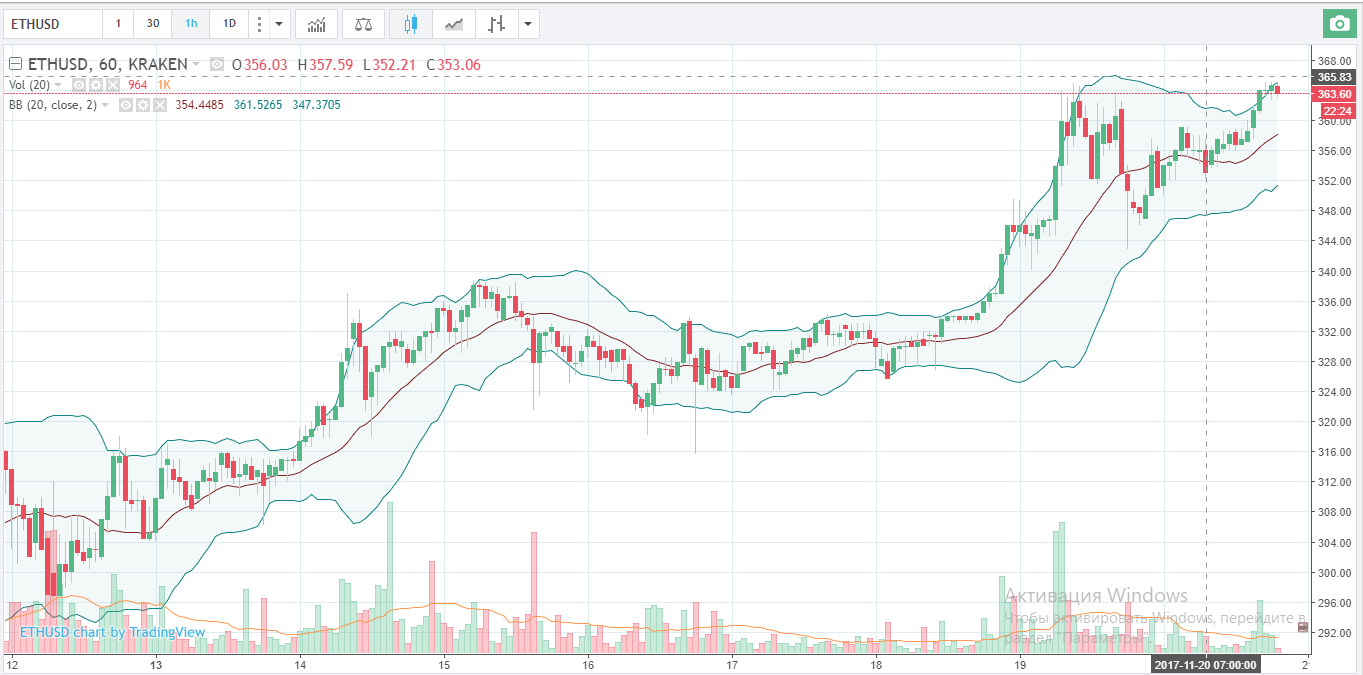
Task: Collapse the ETHUSD legend box
Action: [x=15, y=64]
